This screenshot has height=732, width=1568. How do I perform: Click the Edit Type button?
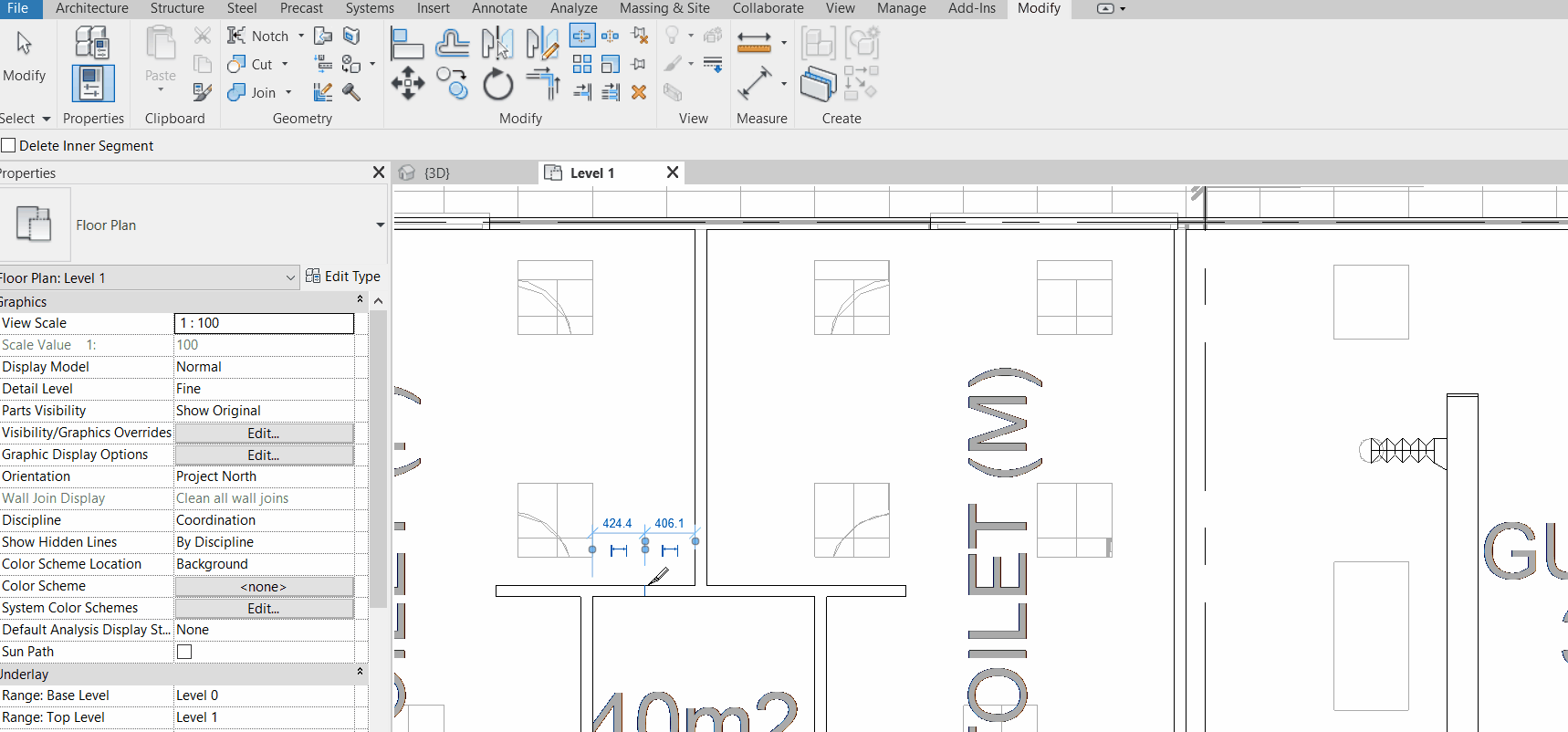click(x=343, y=277)
